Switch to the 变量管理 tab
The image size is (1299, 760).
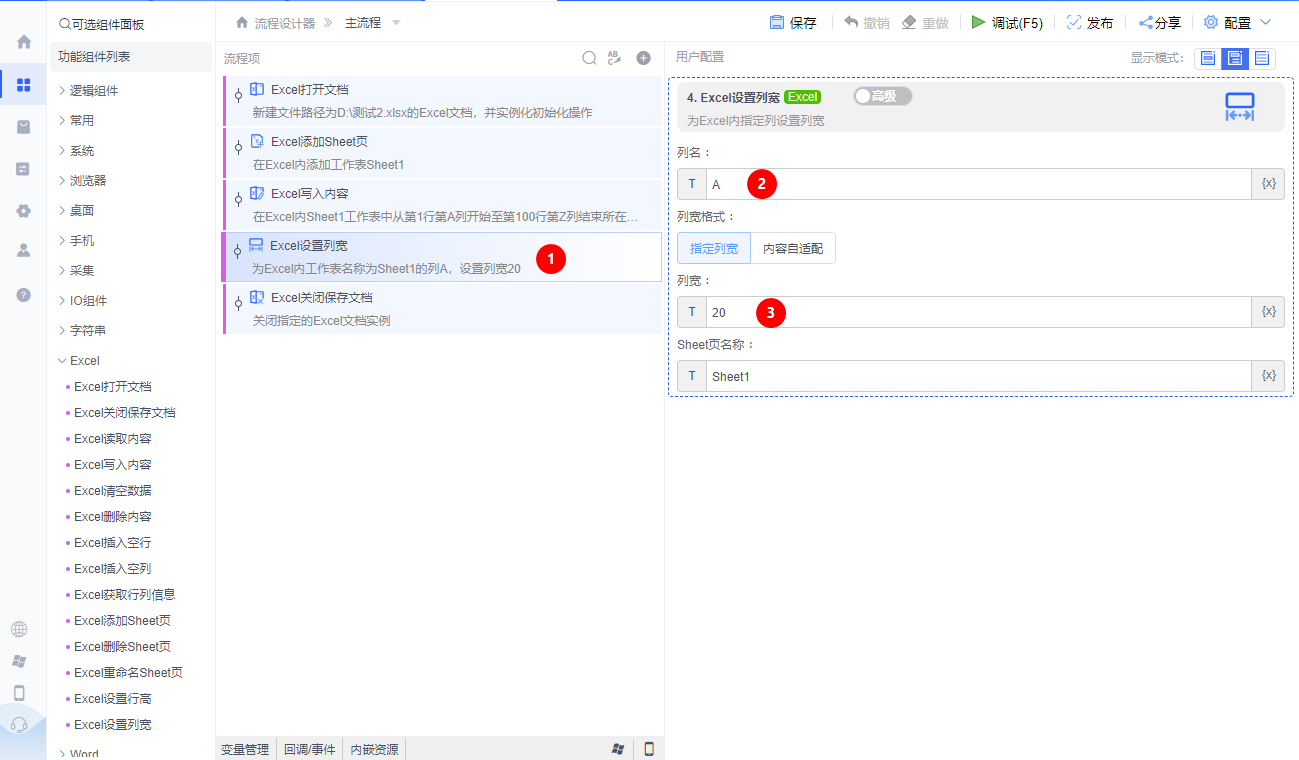tap(245, 749)
